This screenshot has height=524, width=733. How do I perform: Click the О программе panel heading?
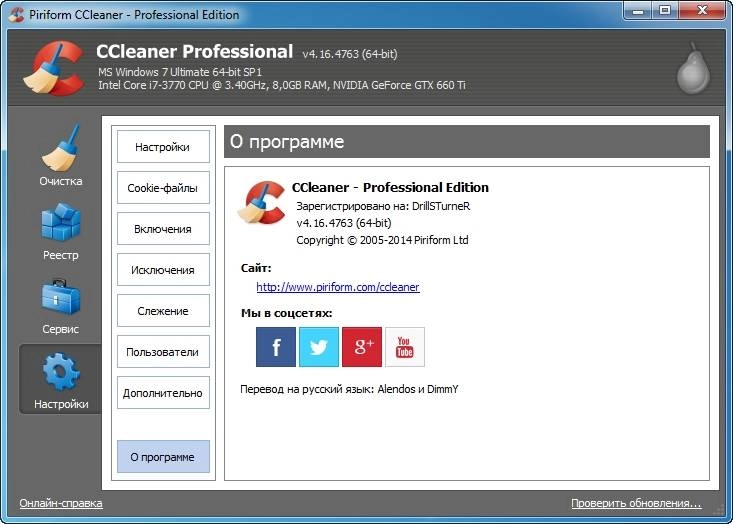[x=287, y=142]
